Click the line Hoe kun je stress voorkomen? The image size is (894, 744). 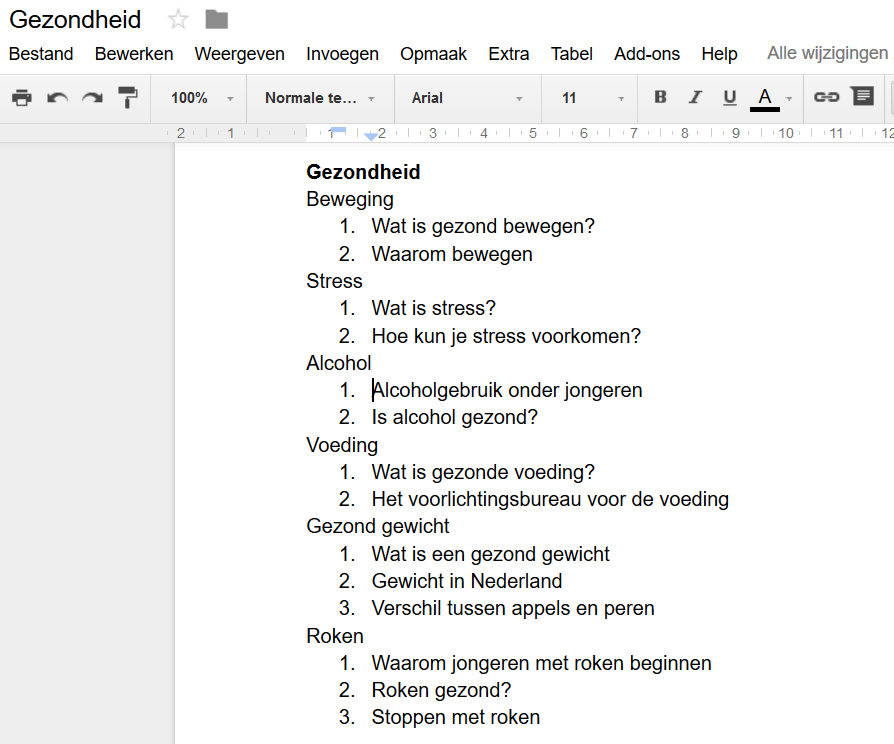pyautogui.click(x=506, y=336)
